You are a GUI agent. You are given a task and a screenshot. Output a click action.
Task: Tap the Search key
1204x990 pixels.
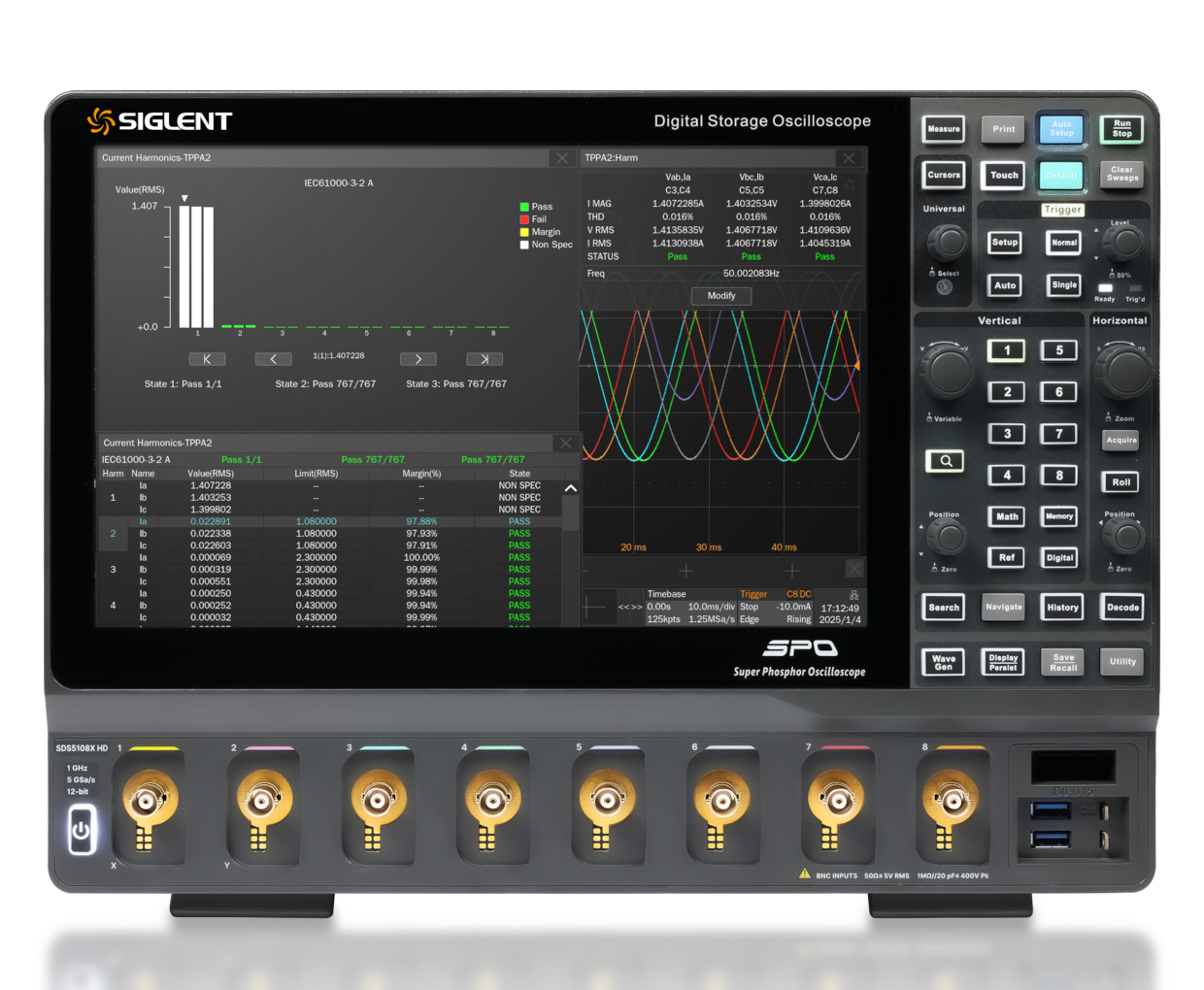tap(944, 608)
